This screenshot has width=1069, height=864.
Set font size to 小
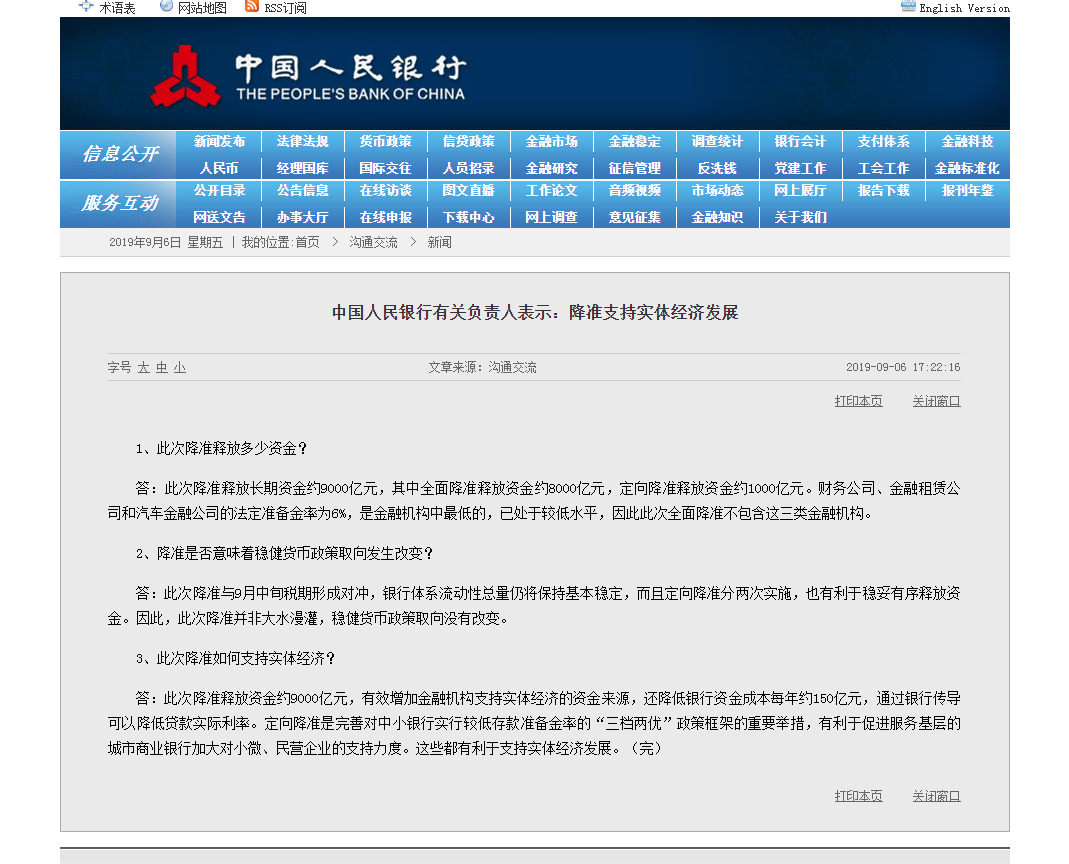point(180,368)
